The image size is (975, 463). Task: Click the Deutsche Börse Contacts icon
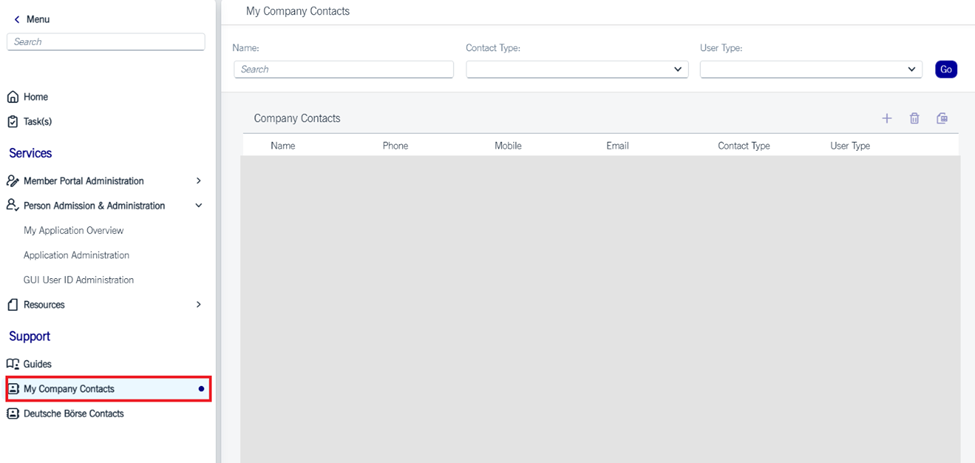pyautogui.click(x=13, y=413)
